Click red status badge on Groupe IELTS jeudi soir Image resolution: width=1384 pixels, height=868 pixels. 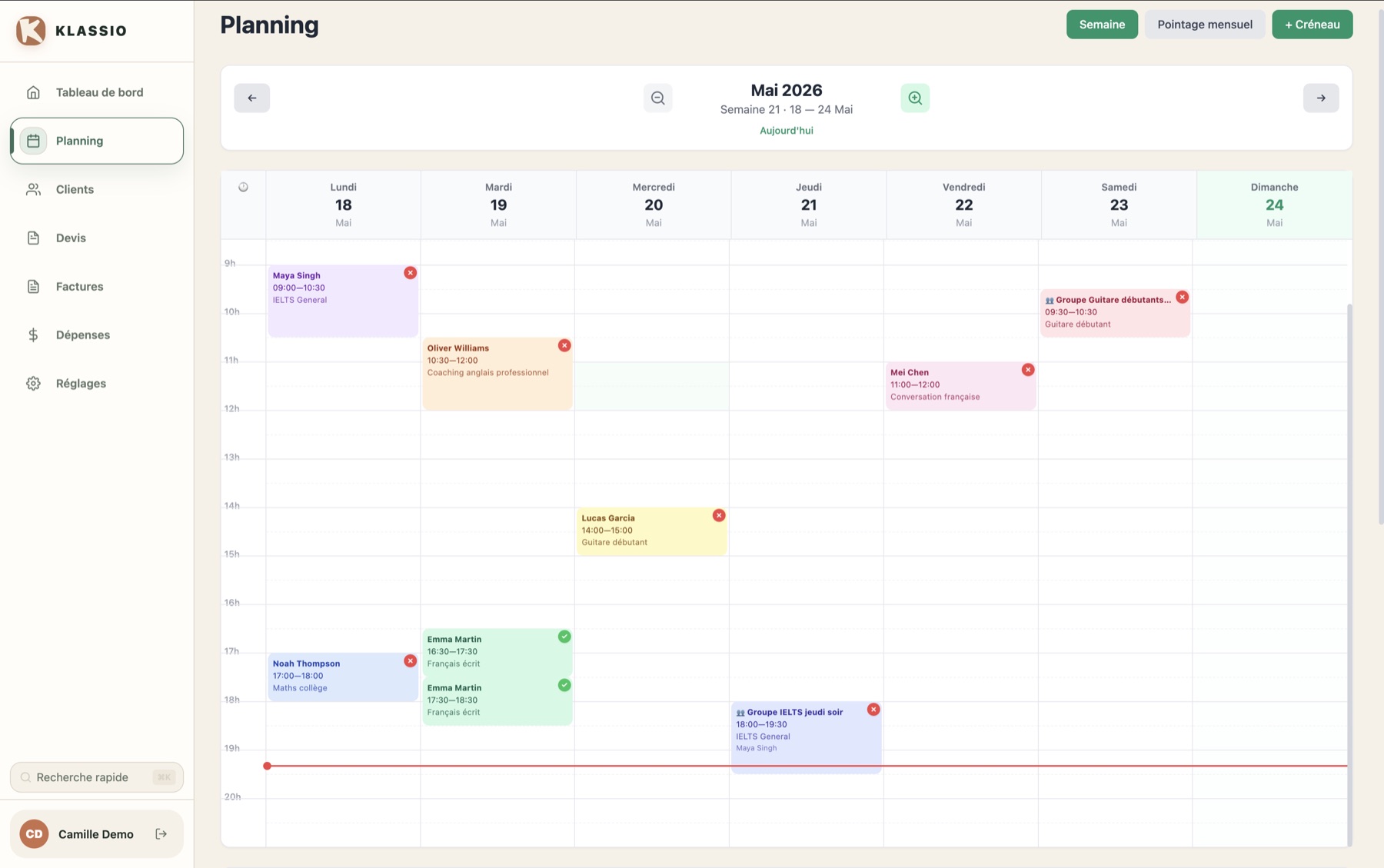873,710
